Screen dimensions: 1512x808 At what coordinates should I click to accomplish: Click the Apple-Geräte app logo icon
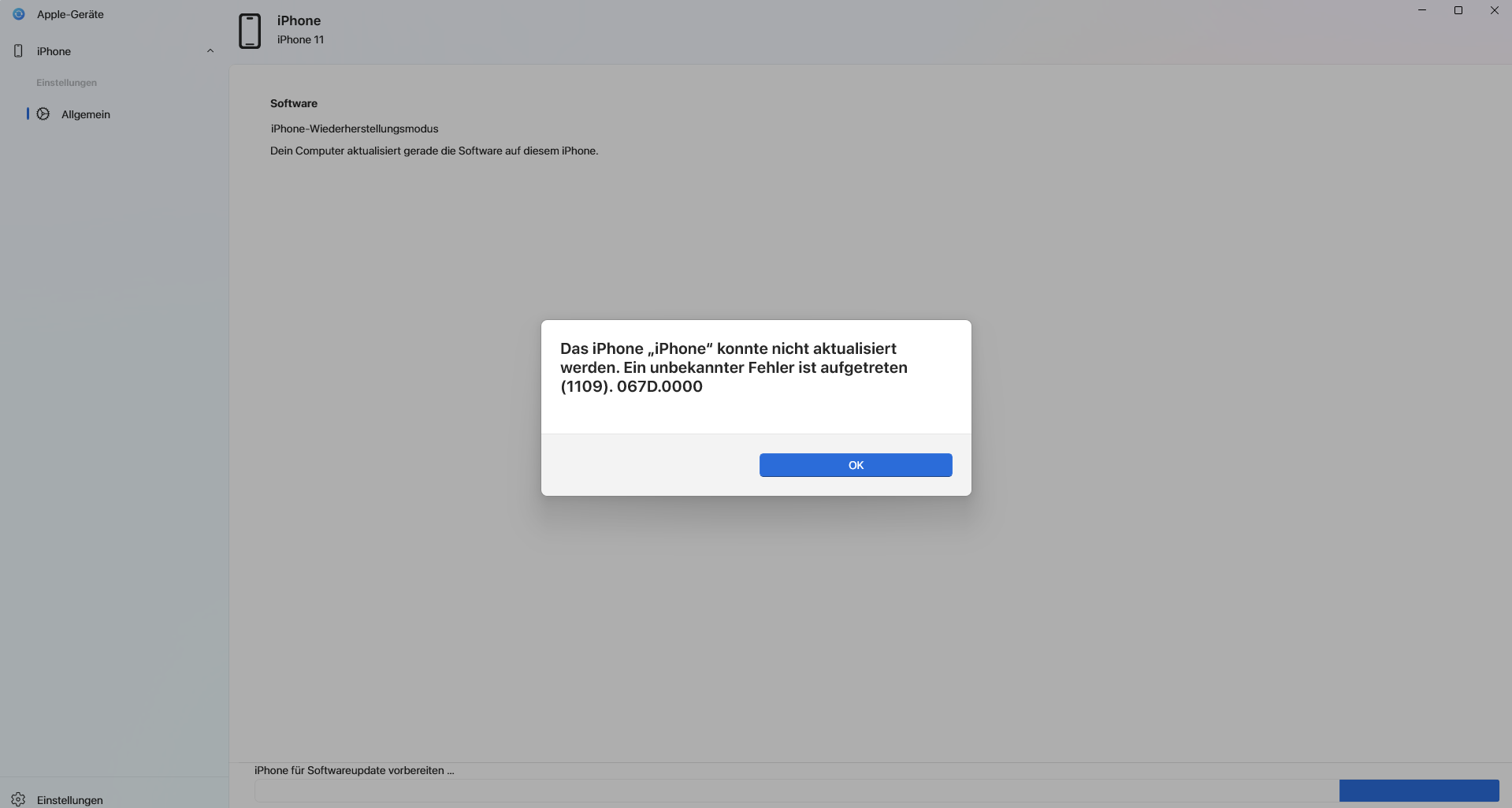pos(19,14)
